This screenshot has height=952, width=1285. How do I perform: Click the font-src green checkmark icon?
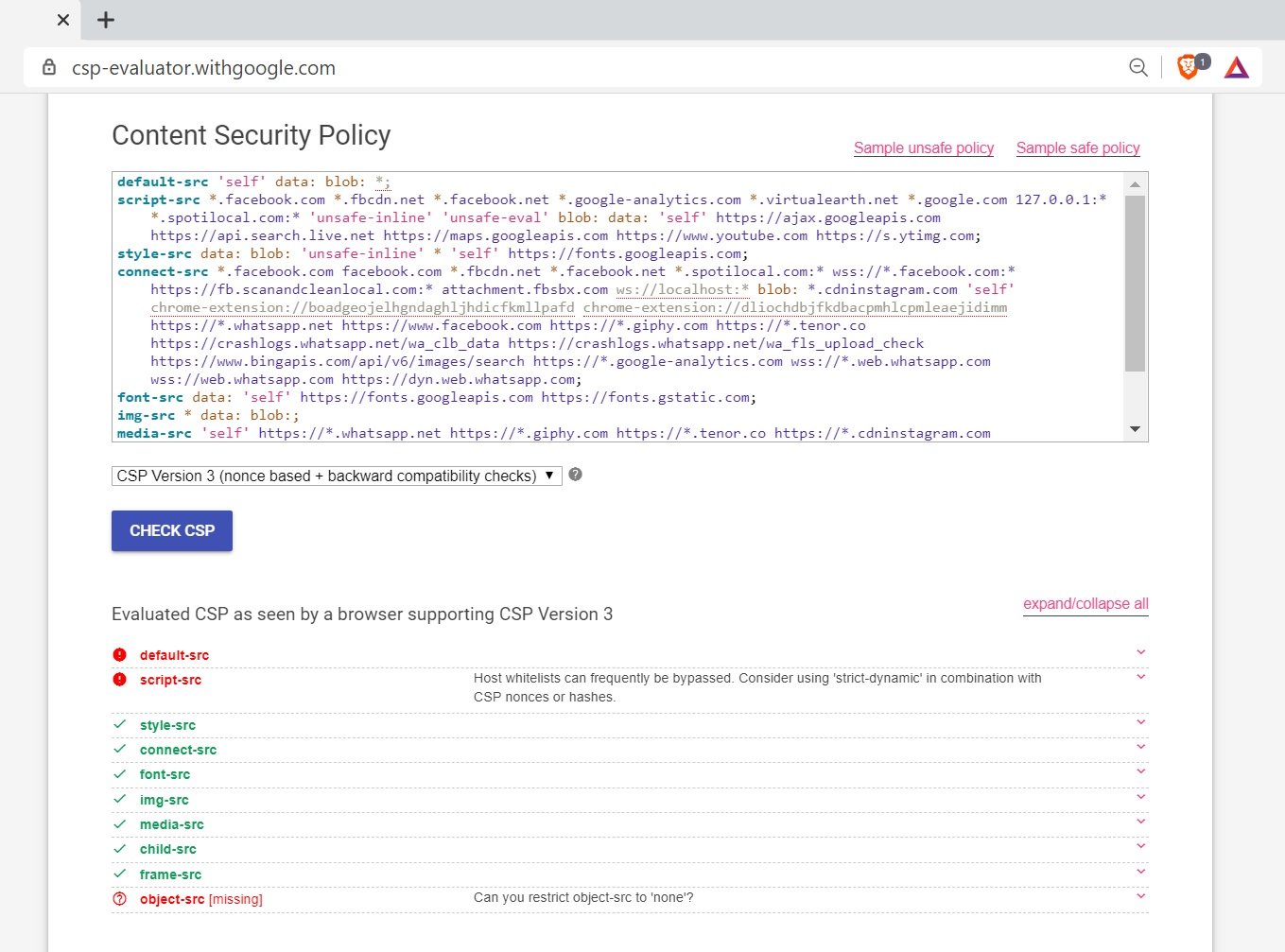coord(119,773)
